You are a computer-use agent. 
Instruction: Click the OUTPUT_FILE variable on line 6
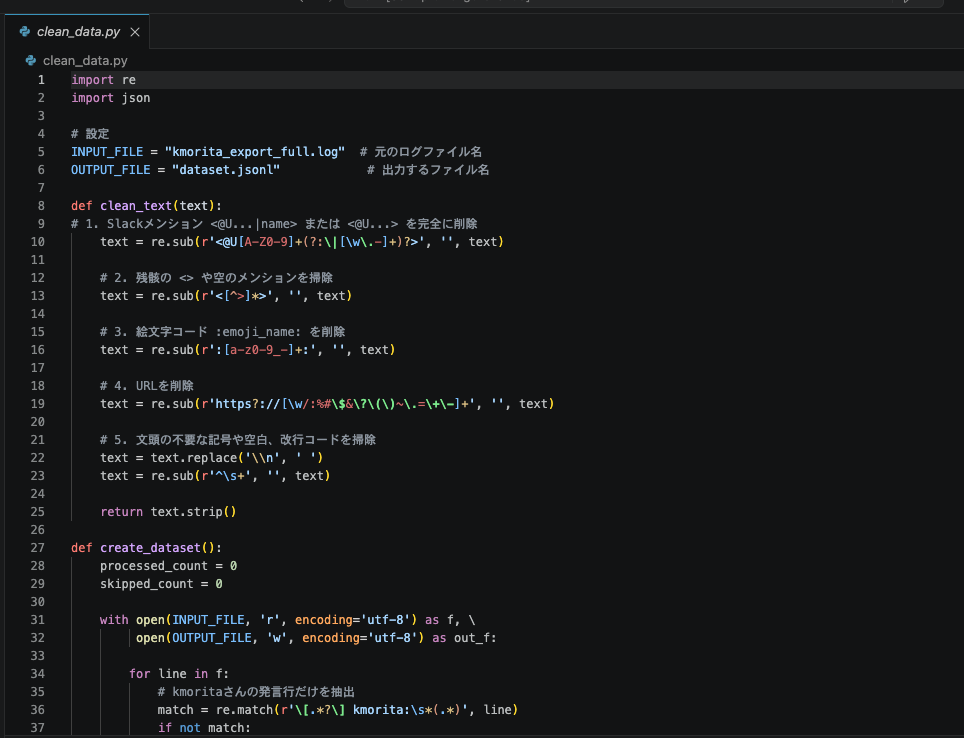coord(111,170)
